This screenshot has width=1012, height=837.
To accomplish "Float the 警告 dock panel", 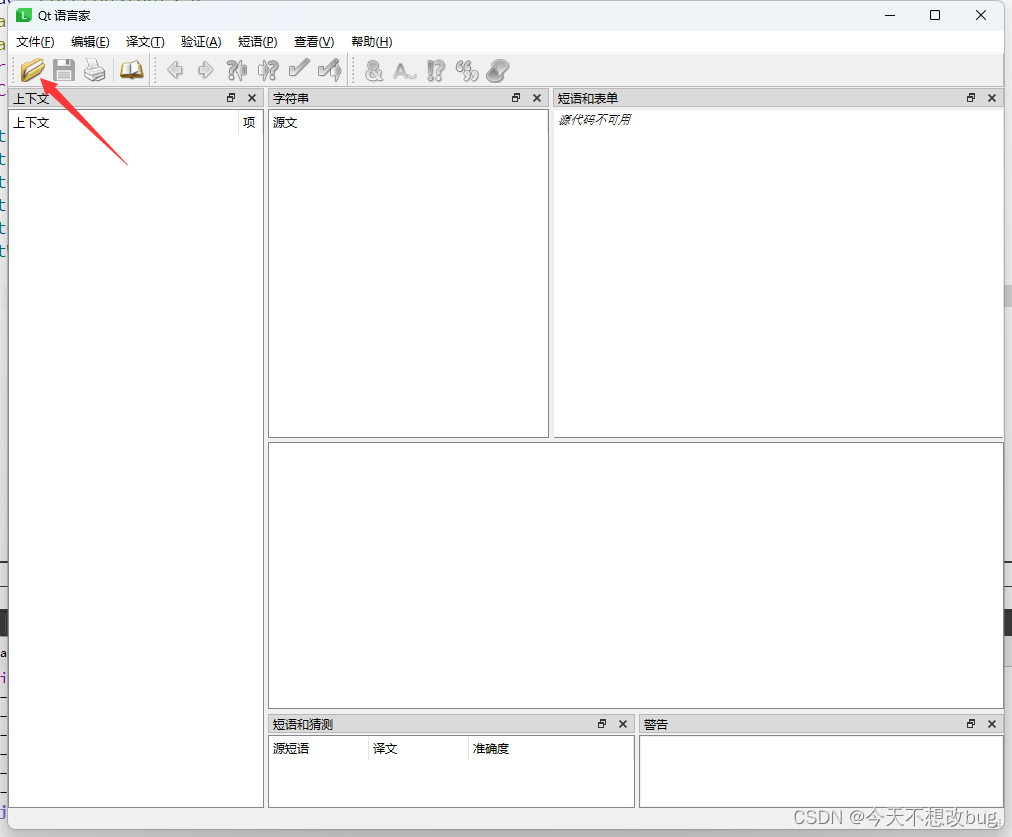I will [971, 724].
